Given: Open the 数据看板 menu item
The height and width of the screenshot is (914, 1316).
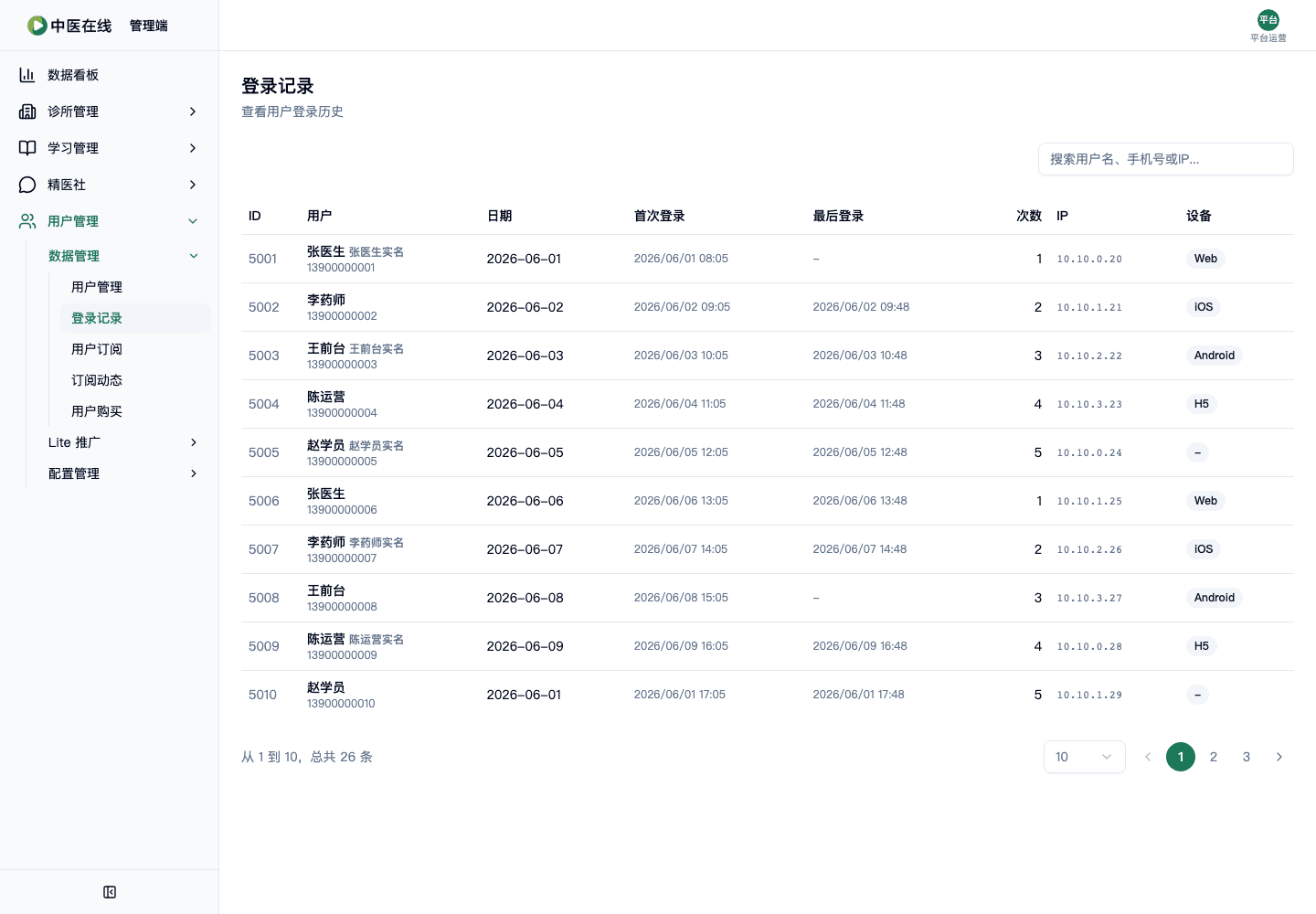Looking at the screenshot, I should (x=110, y=75).
